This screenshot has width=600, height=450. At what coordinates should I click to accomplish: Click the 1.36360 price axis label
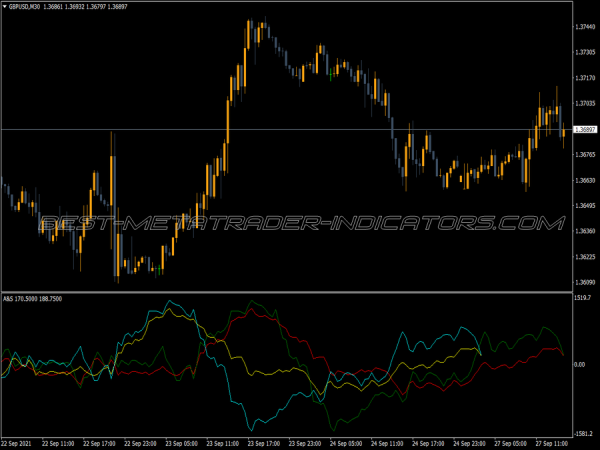[585, 232]
